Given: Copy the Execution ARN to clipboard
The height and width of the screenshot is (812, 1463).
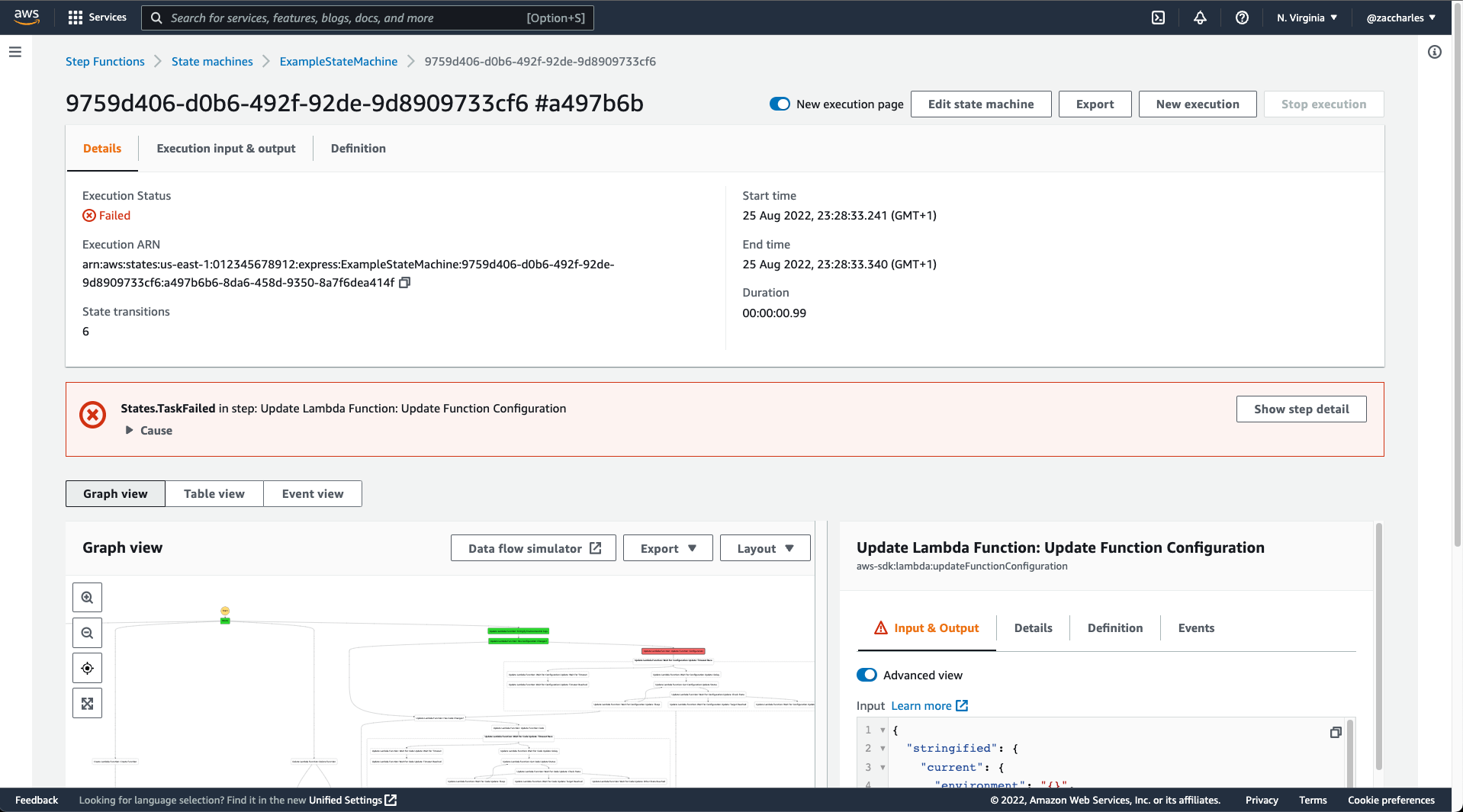Looking at the screenshot, I should (405, 283).
